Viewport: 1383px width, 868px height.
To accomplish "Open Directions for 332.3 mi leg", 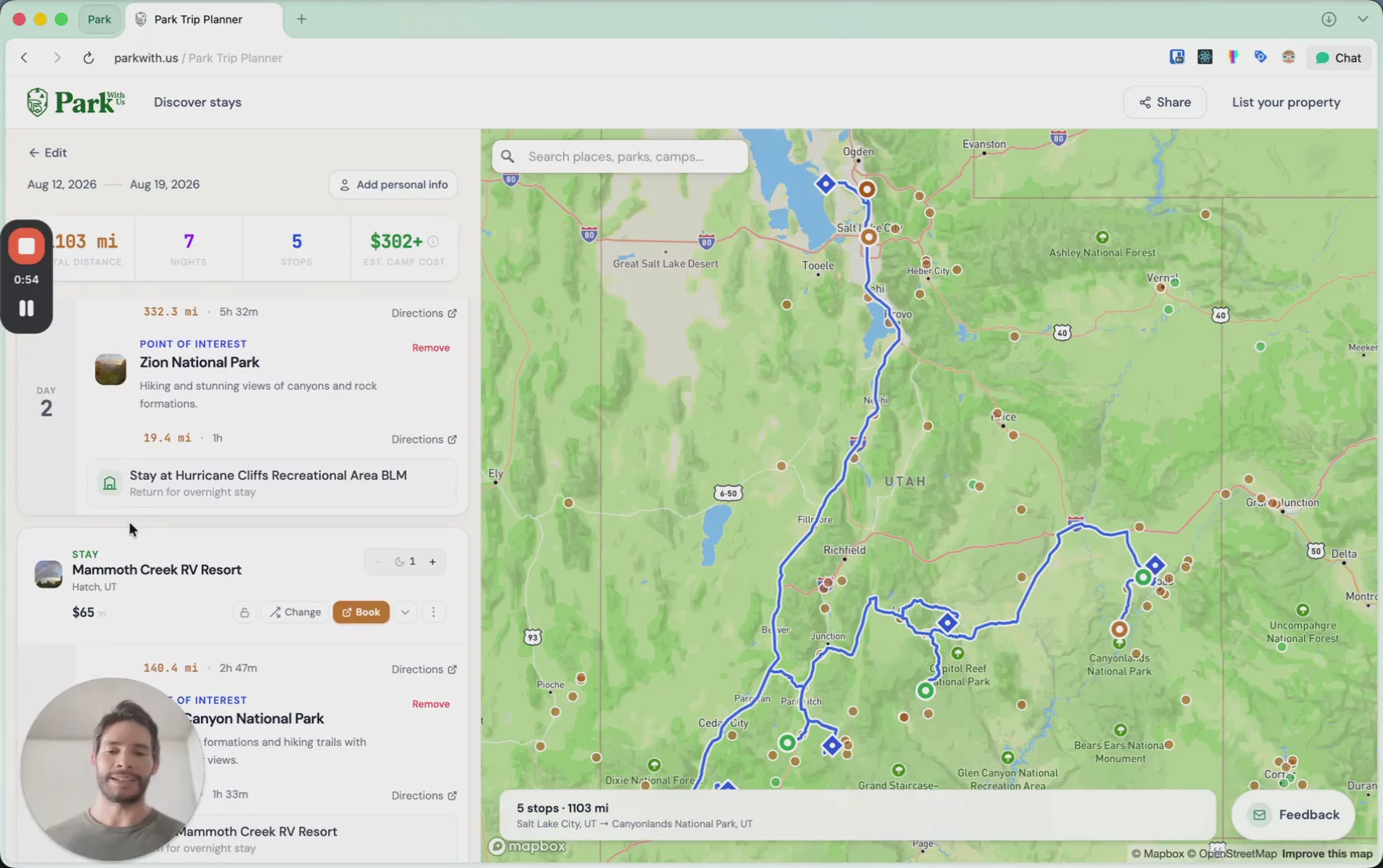I will coord(424,313).
